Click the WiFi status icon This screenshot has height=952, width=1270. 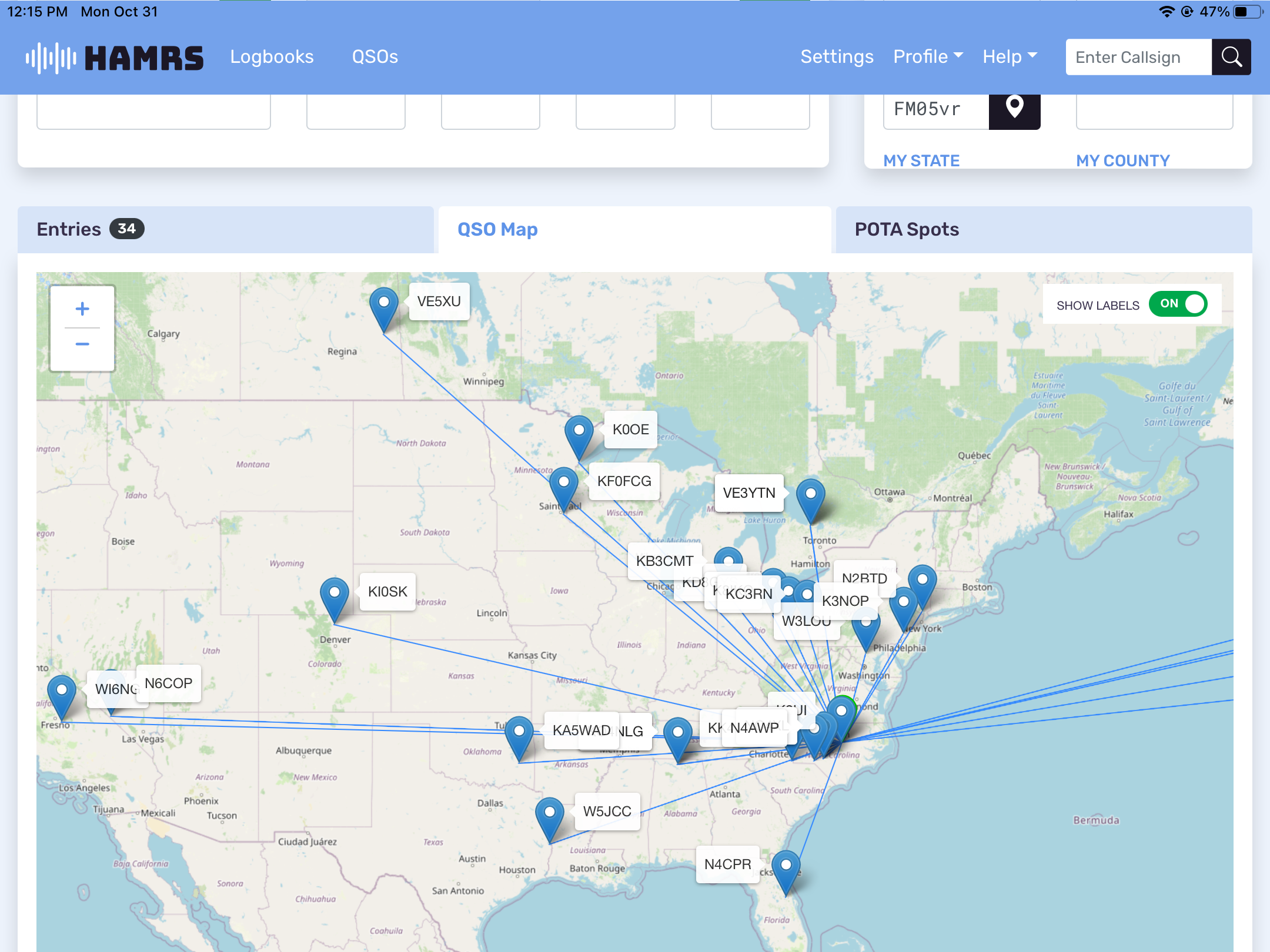click(x=1167, y=12)
